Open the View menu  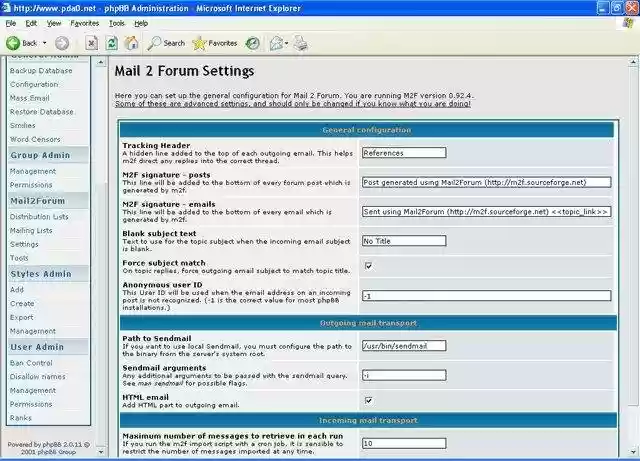pos(54,23)
